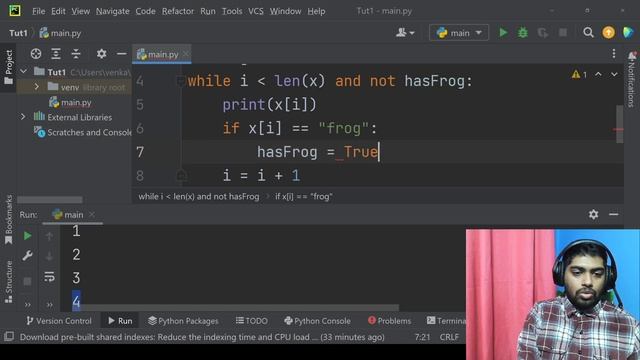The height and width of the screenshot is (360, 640).
Task: Open the Code With Me user icon
Action: pos(405,33)
